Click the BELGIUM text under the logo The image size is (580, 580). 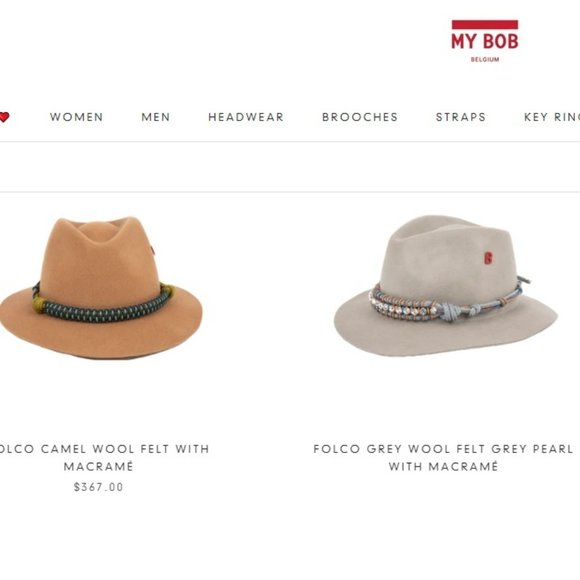(x=485, y=60)
